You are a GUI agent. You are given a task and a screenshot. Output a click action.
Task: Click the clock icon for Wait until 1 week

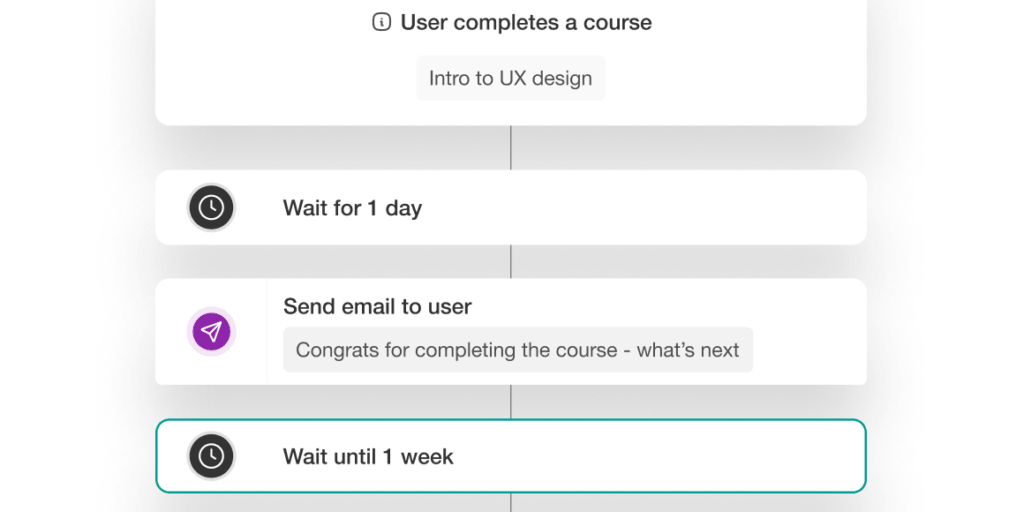[x=211, y=456]
